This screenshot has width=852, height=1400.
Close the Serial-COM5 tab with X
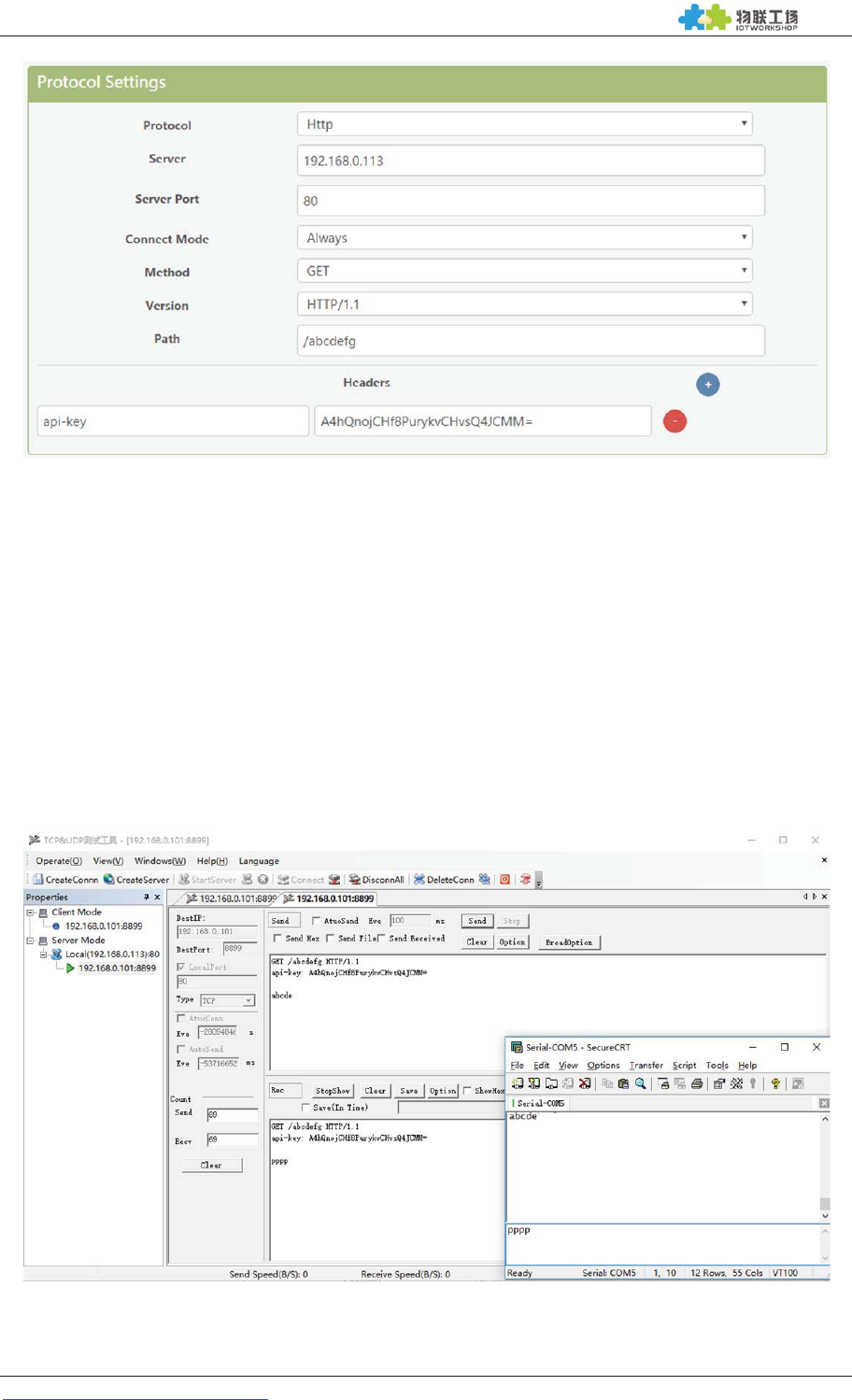(824, 1103)
